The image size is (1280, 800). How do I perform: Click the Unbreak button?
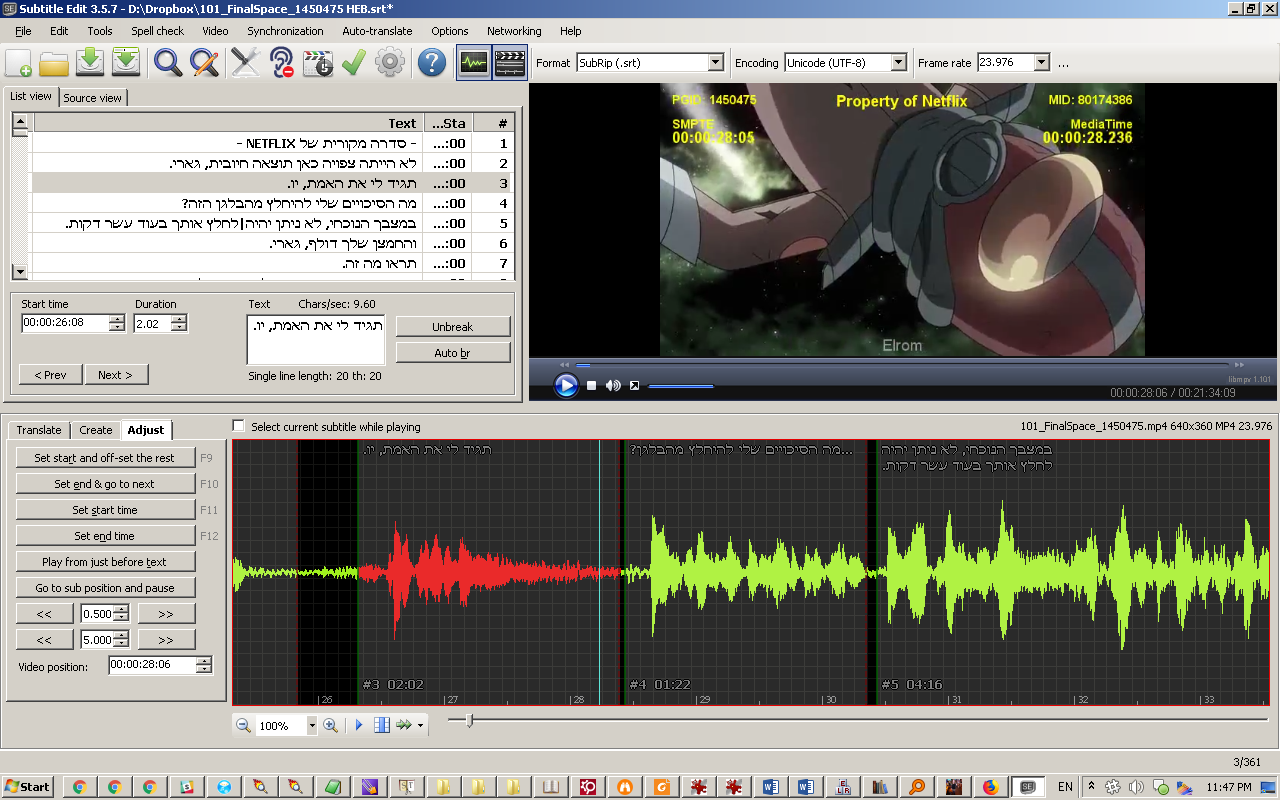point(452,327)
